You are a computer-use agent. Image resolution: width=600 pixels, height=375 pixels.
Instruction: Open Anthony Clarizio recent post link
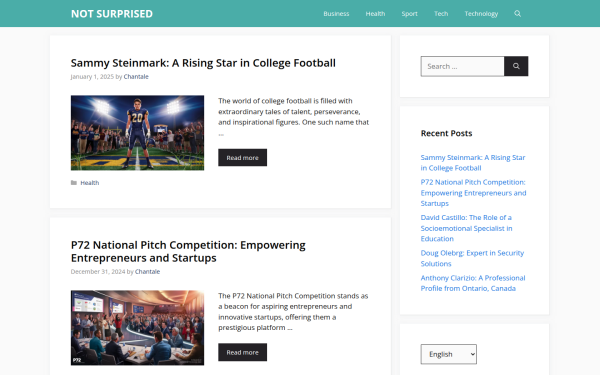click(473, 283)
